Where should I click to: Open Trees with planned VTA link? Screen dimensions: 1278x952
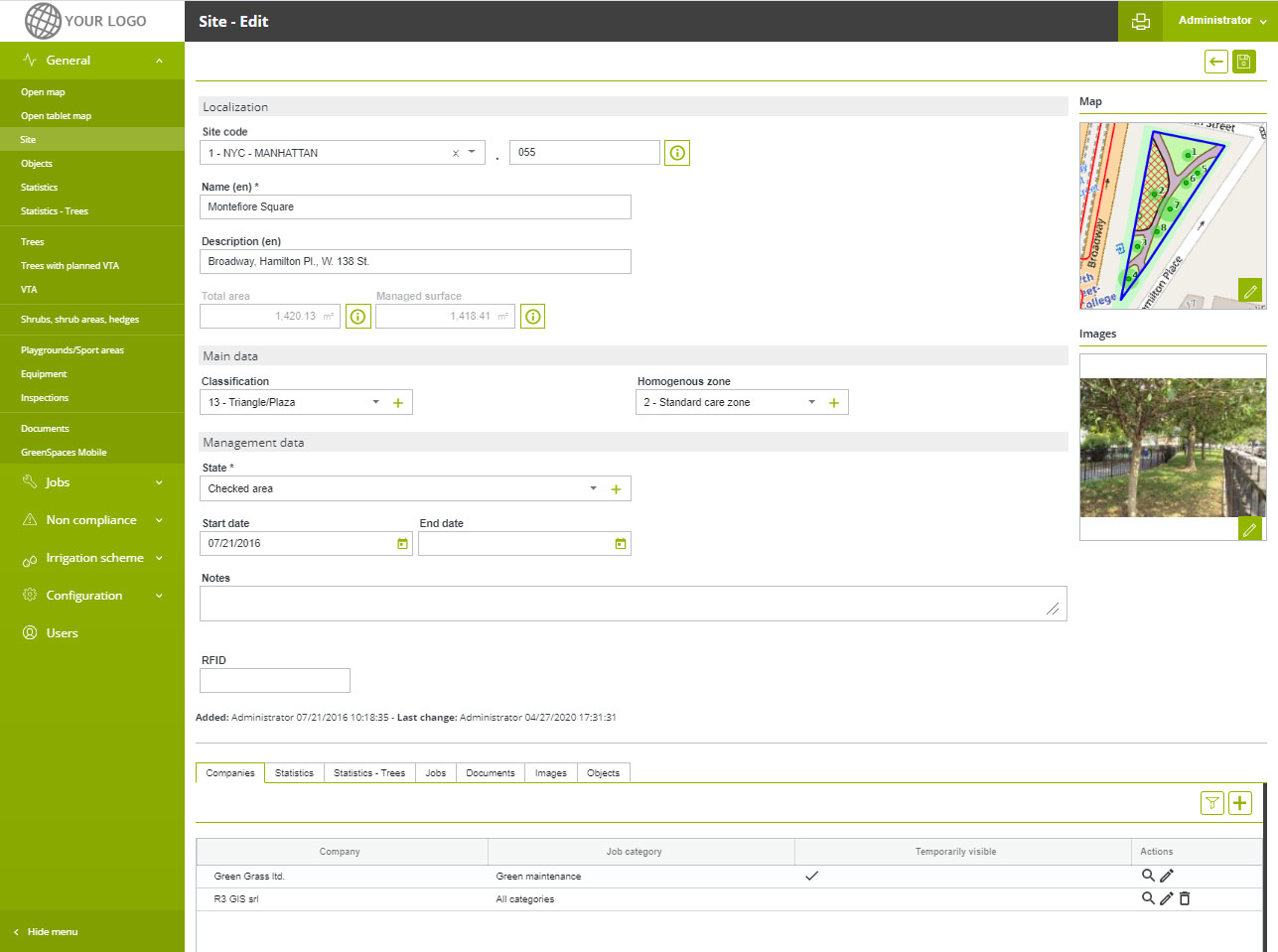tap(70, 266)
